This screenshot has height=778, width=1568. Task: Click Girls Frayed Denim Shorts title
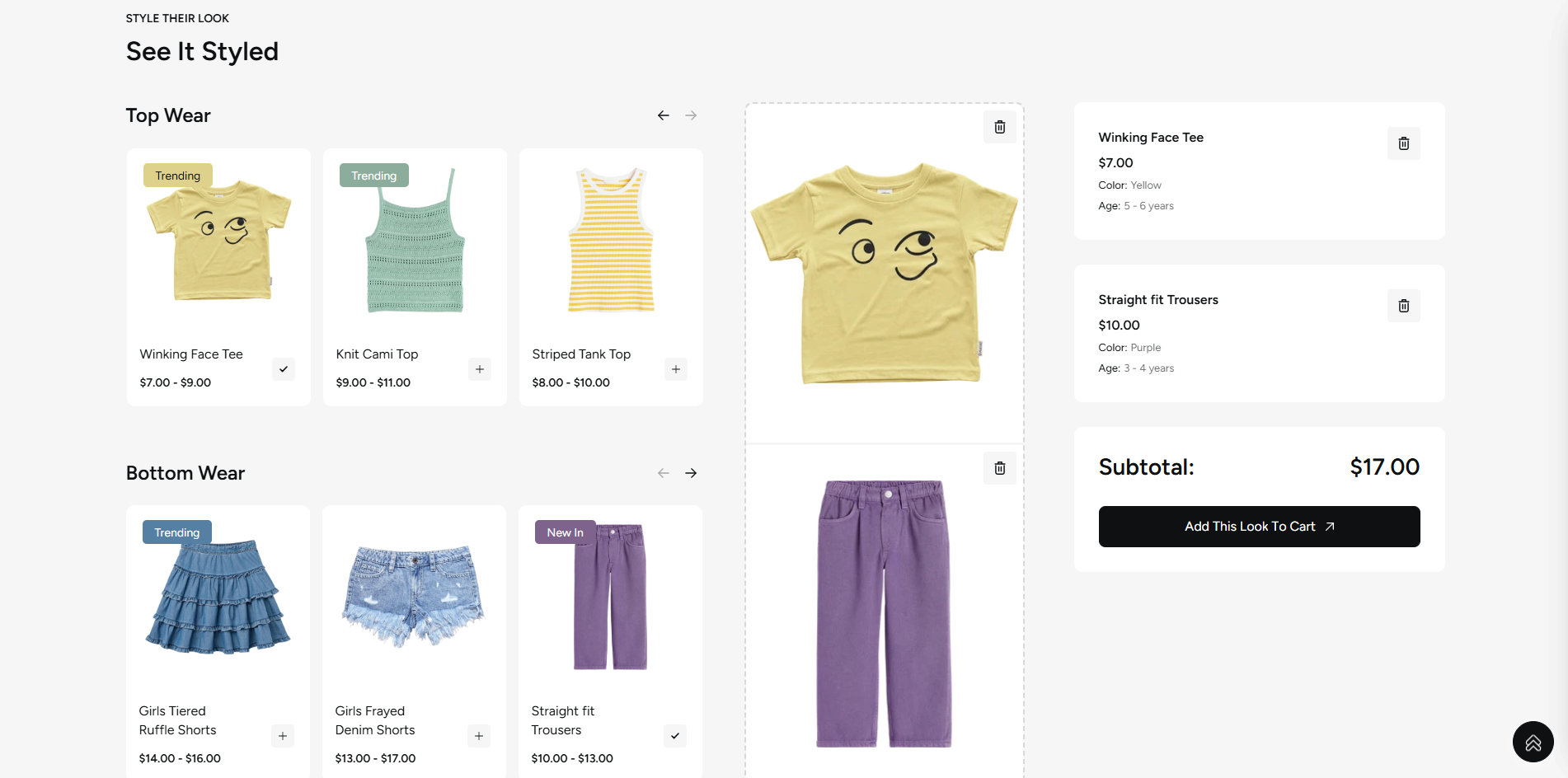tap(375, 720)
